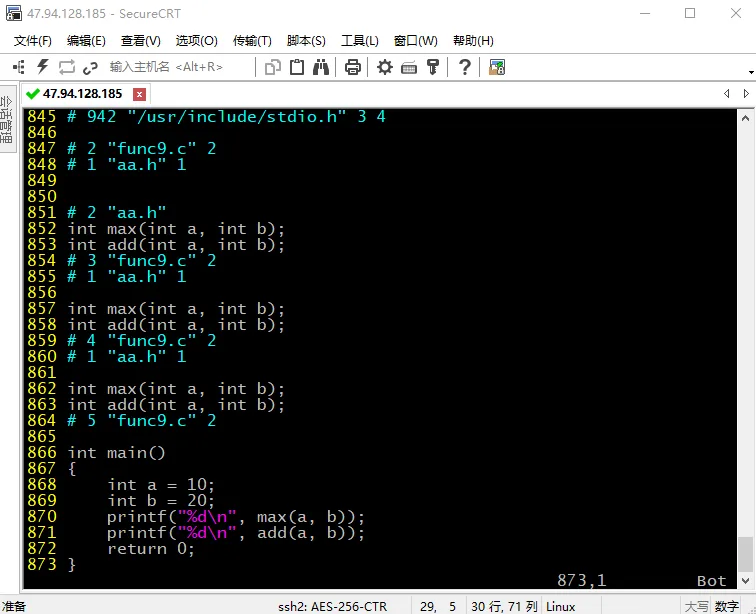Click the Copy toolbar icon
756x614 pixels.
point(273,67)
